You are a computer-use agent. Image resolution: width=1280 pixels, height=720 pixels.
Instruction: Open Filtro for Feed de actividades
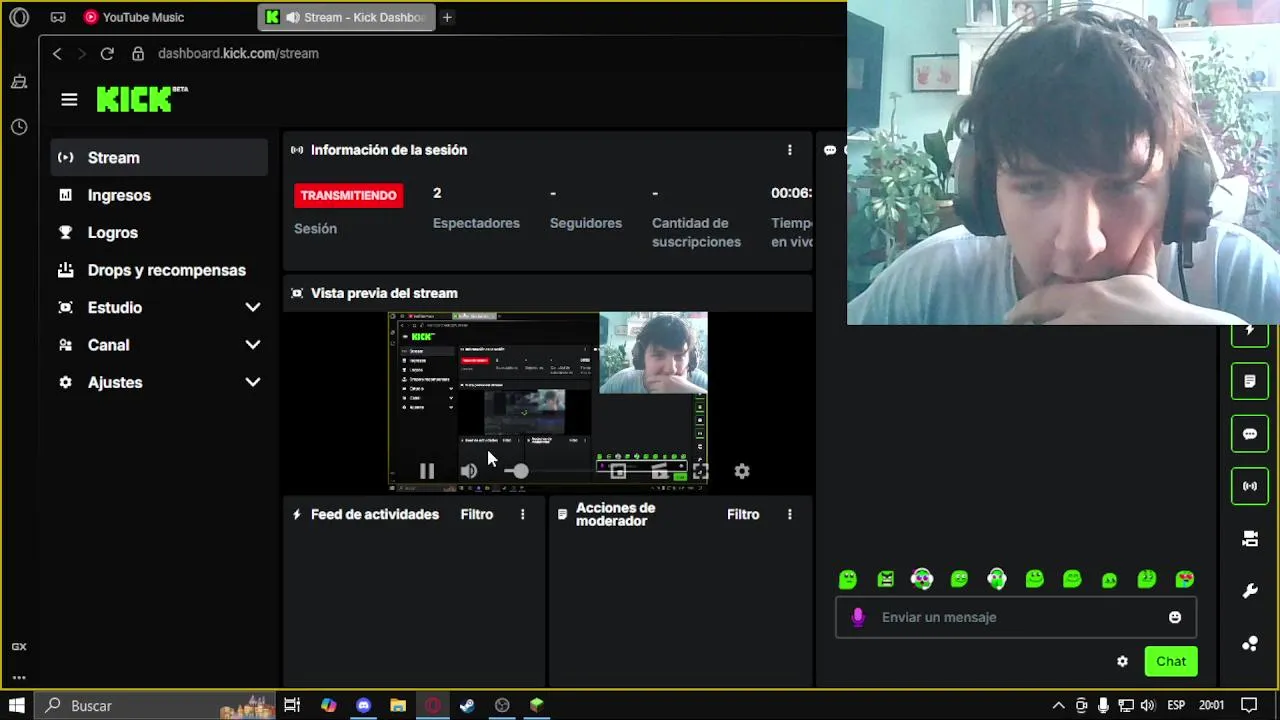point(477,514)
